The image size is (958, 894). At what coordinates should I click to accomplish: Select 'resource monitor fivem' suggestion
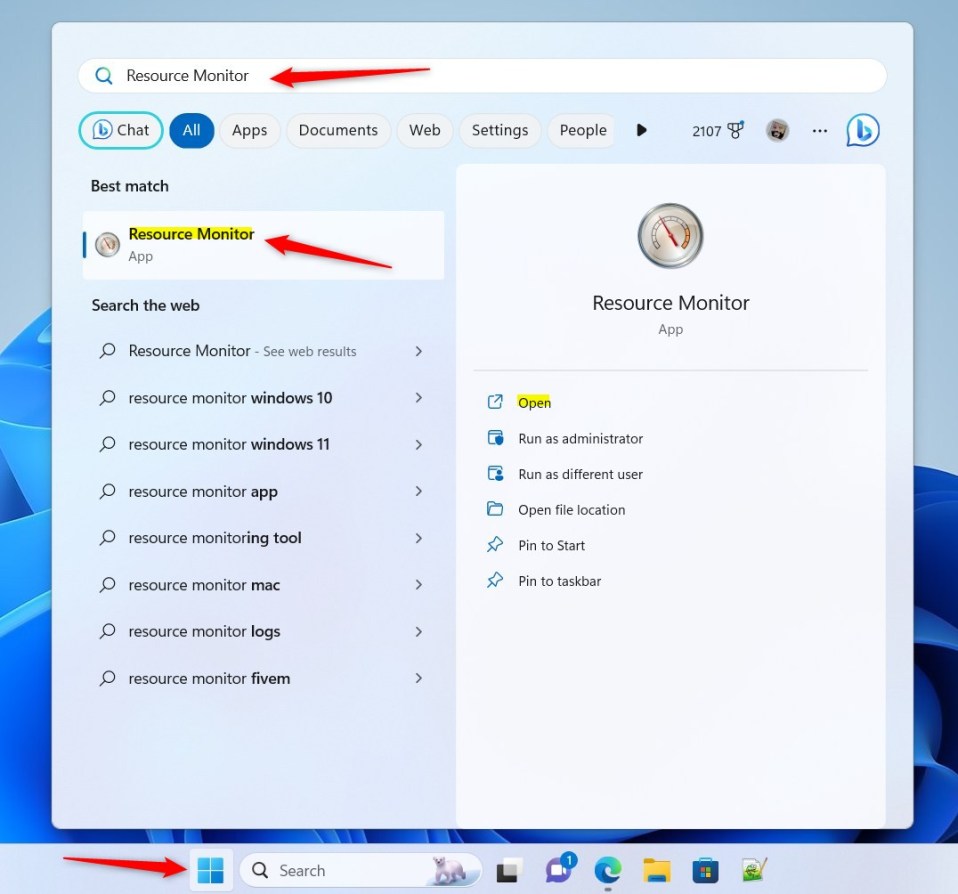(x=261, y=678)
